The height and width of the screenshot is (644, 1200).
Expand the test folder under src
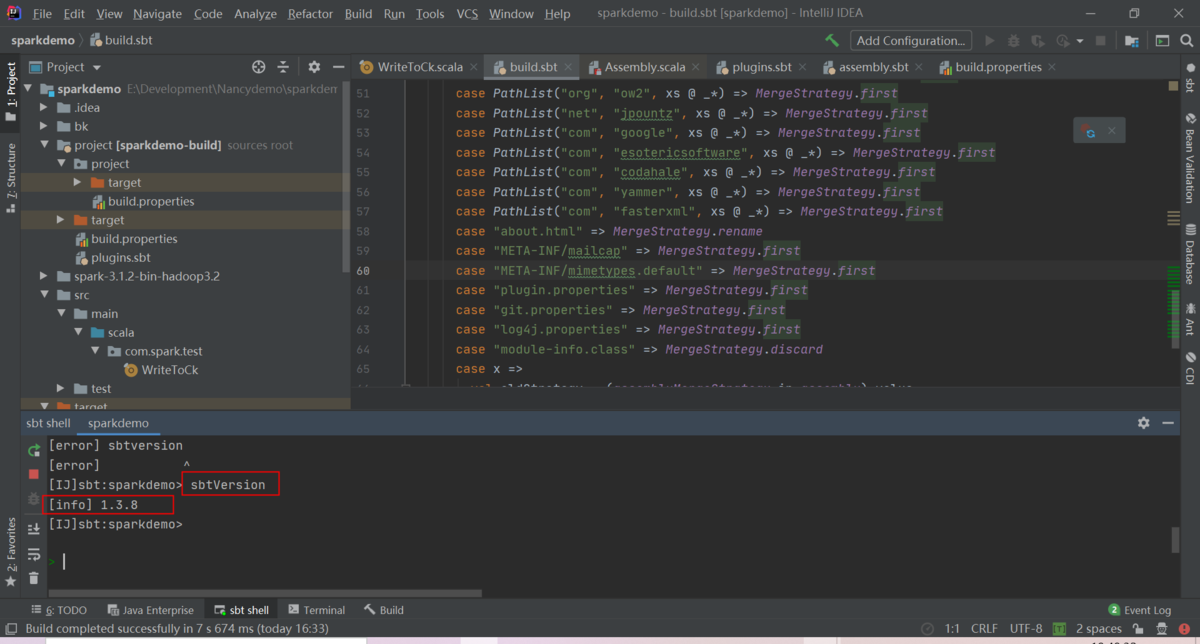click(61, 388)
